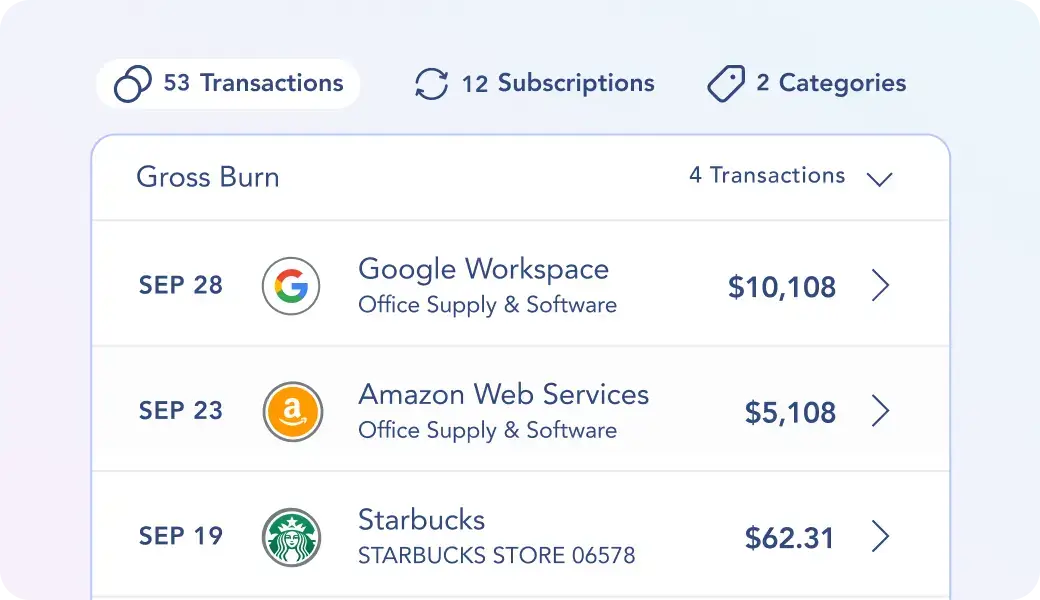Click the Starbucks logo icon

pos(291,537)
